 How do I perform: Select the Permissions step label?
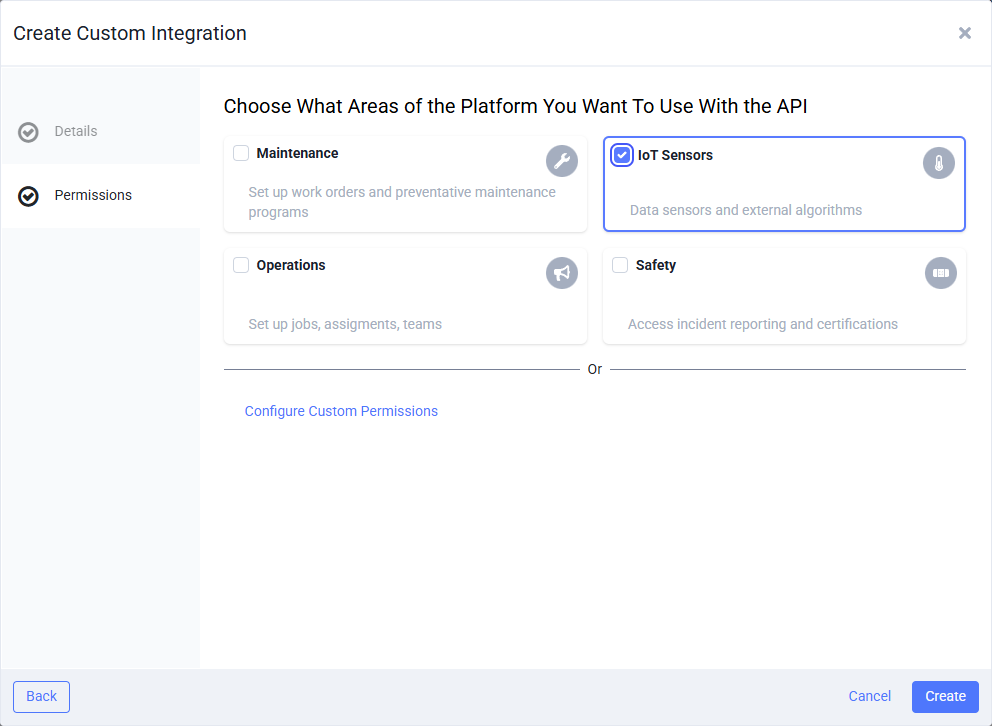(93, 195)
